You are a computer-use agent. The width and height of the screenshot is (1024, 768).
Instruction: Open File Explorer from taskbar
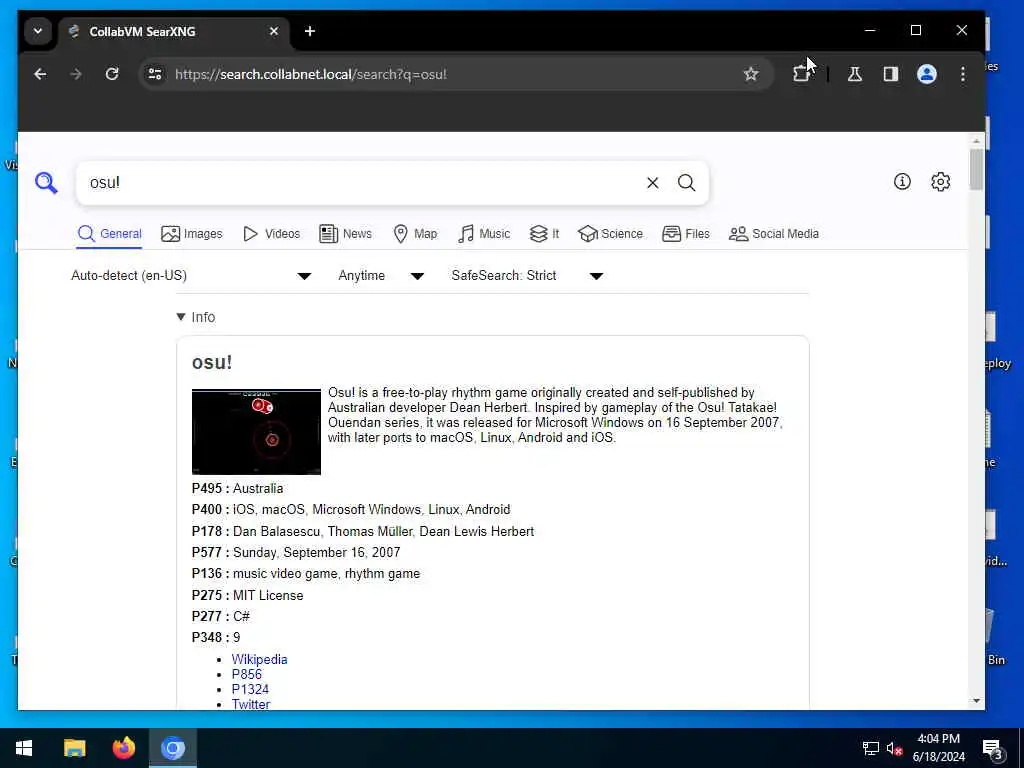(x=74, y=748)
